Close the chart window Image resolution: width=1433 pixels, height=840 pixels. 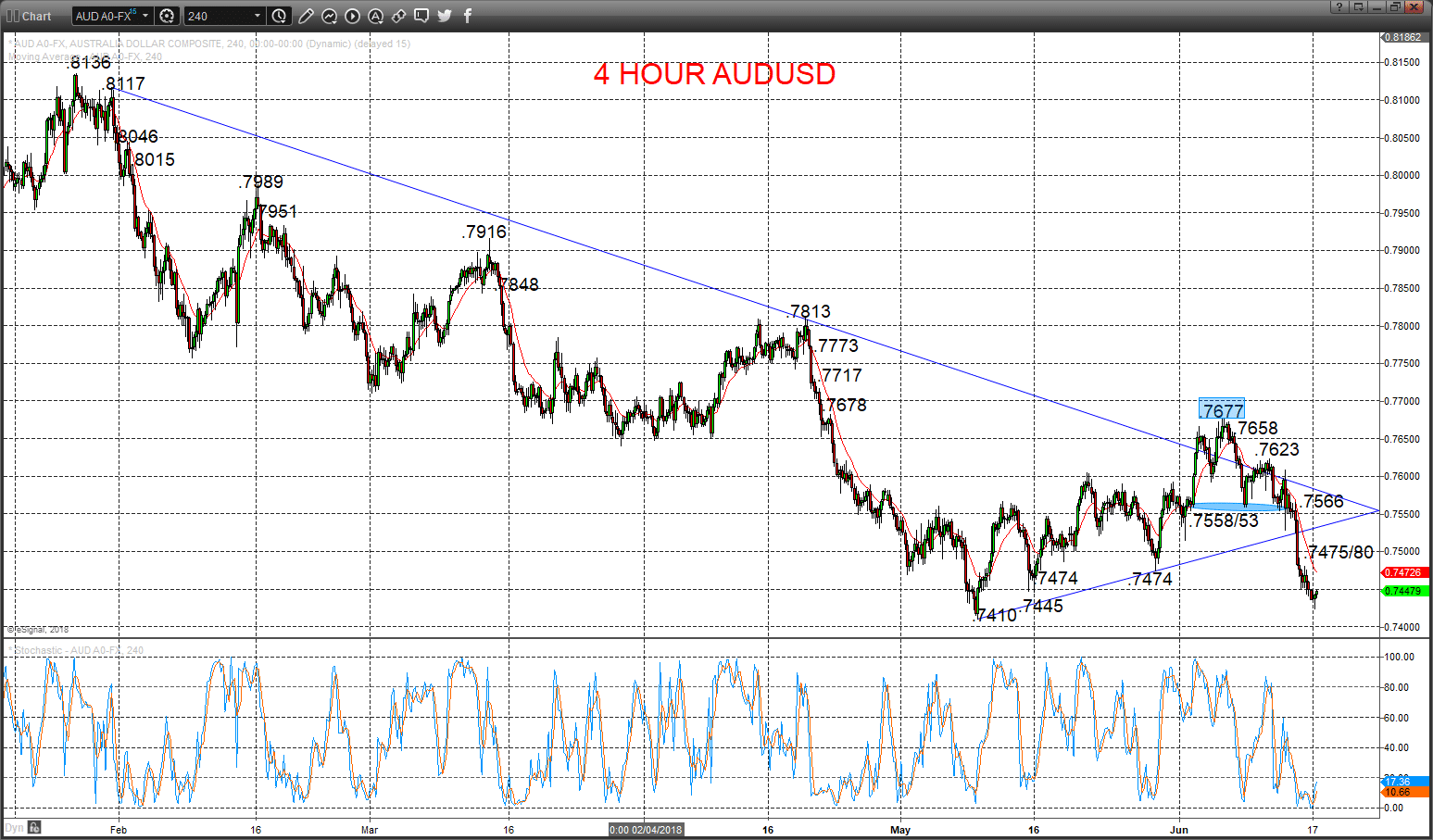[x=1414, y=6]
